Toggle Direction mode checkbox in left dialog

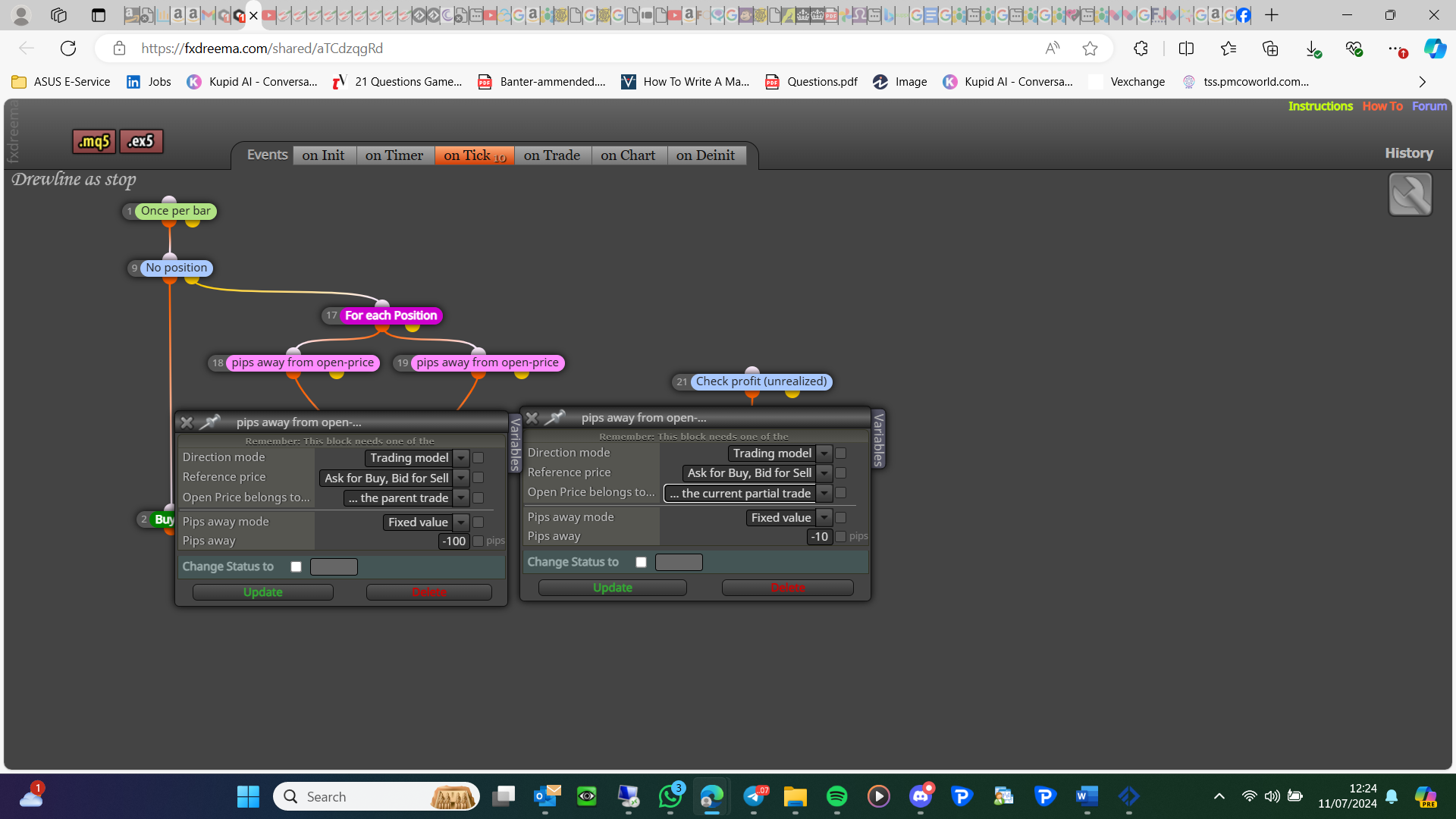tap(478, 458)
